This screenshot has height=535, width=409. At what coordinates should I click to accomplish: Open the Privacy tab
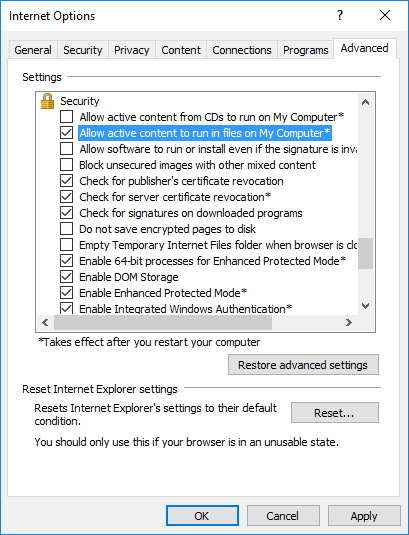click(132, 50)
